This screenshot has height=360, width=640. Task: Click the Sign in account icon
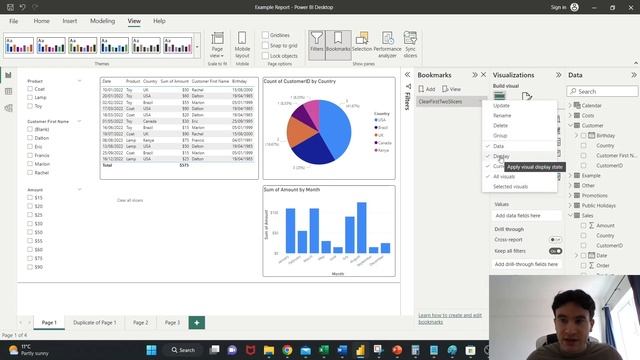point(575,7)
